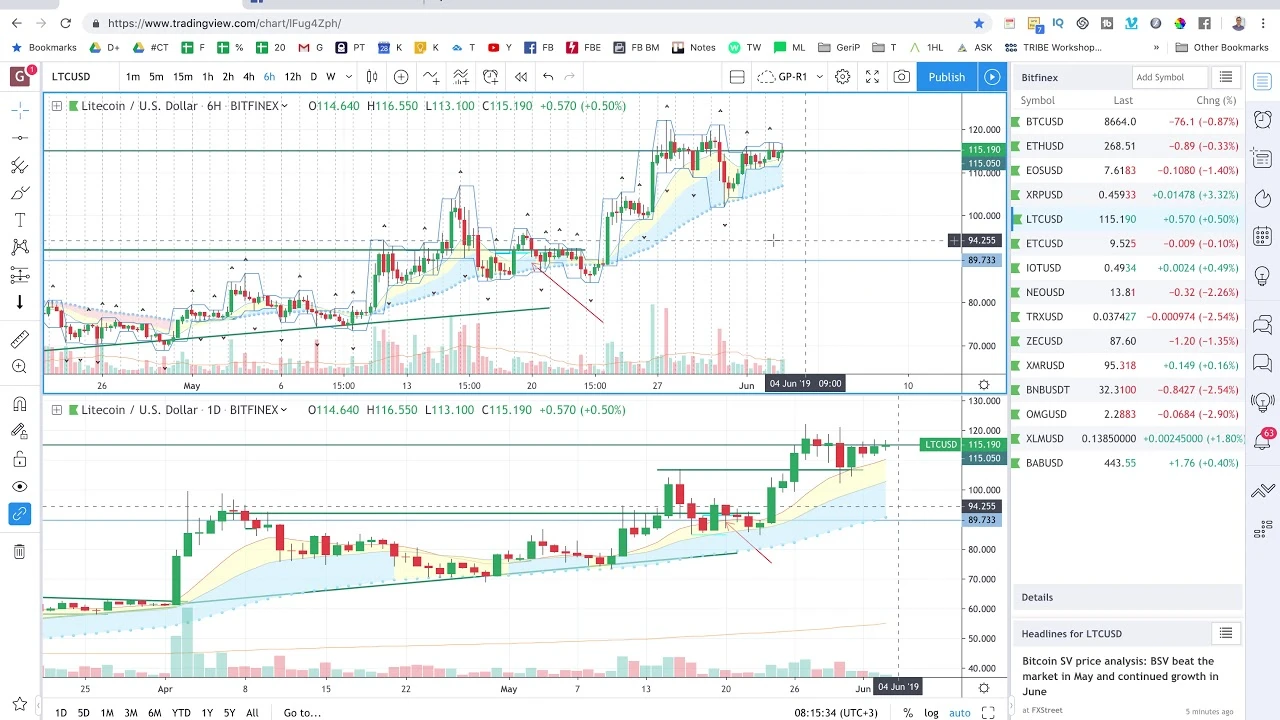Open the candlestick chart style selector
This screenshot has height=720, width=1280.
click(x=372, y=77)
